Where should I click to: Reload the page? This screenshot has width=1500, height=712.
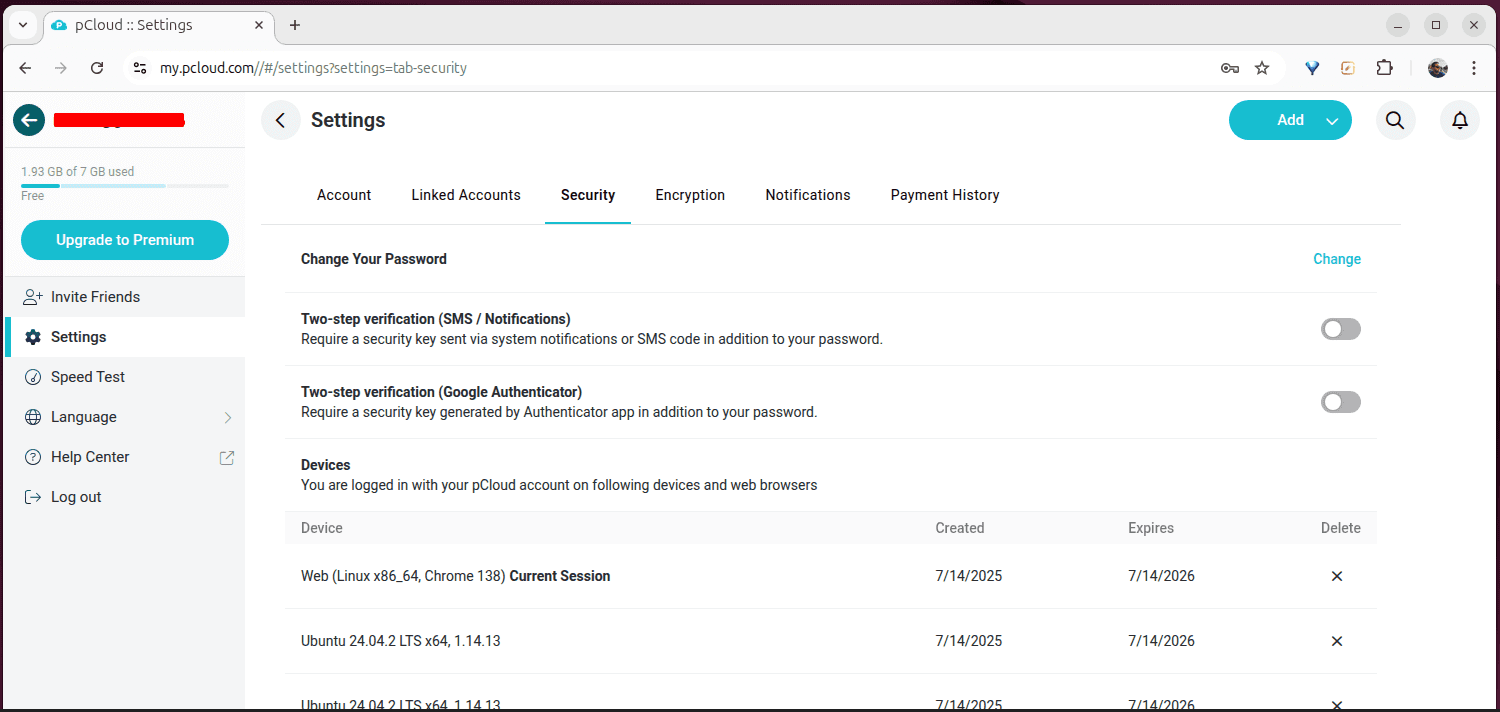[97, 68]
